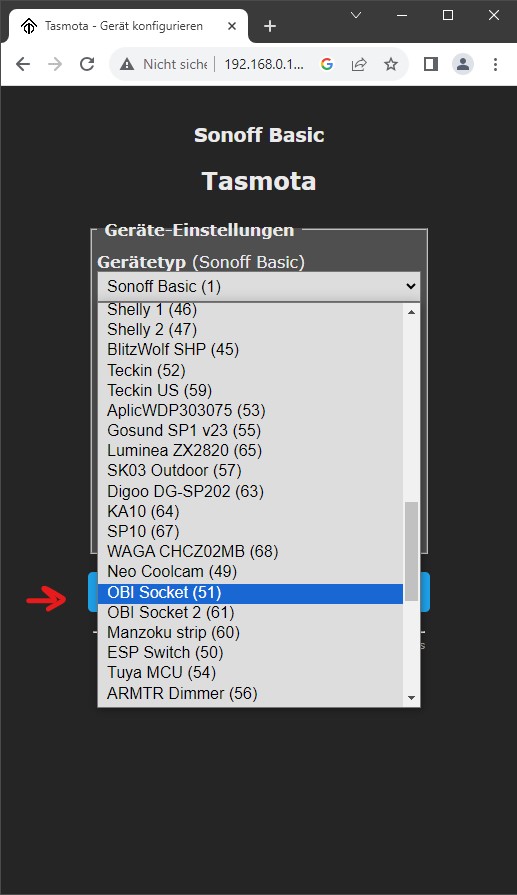517x895 pixels.
Task: Share this page via share icon
Action: 359,64
